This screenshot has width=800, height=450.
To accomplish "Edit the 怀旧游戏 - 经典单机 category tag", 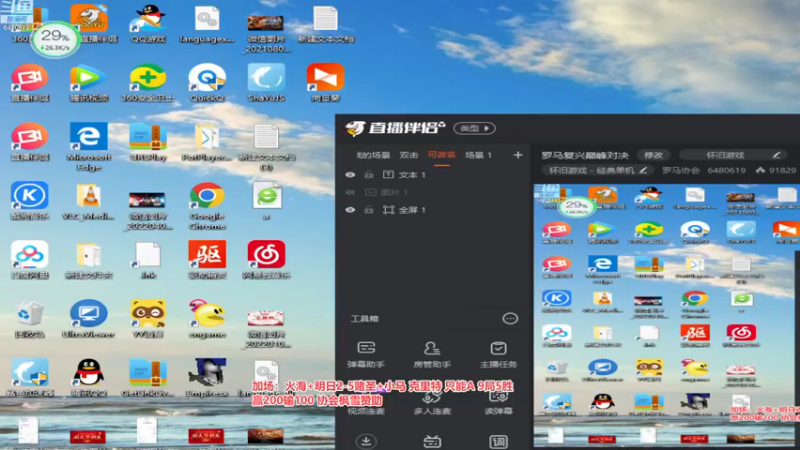I will [x=598, y=170].
